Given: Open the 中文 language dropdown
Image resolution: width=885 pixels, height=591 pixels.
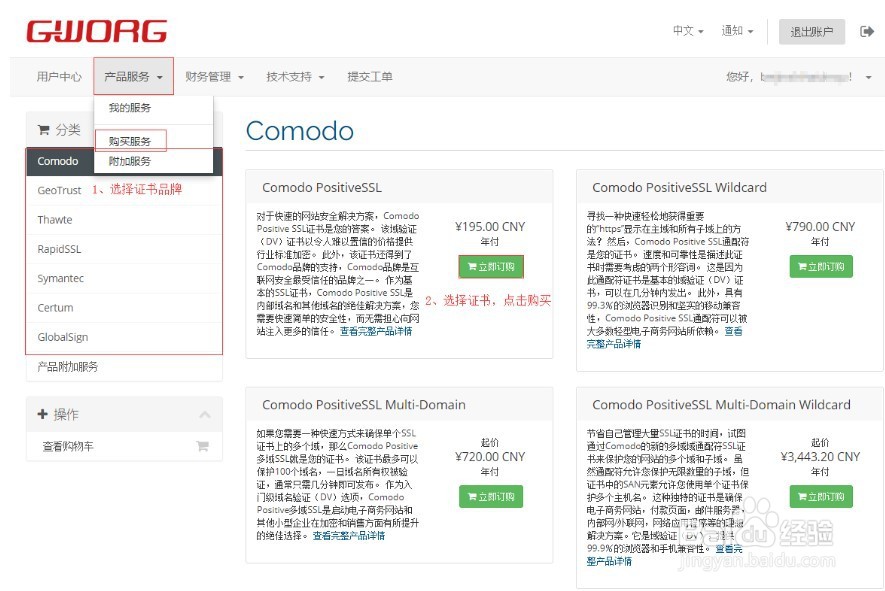Looking at the screenshot, I should [688, 30].
